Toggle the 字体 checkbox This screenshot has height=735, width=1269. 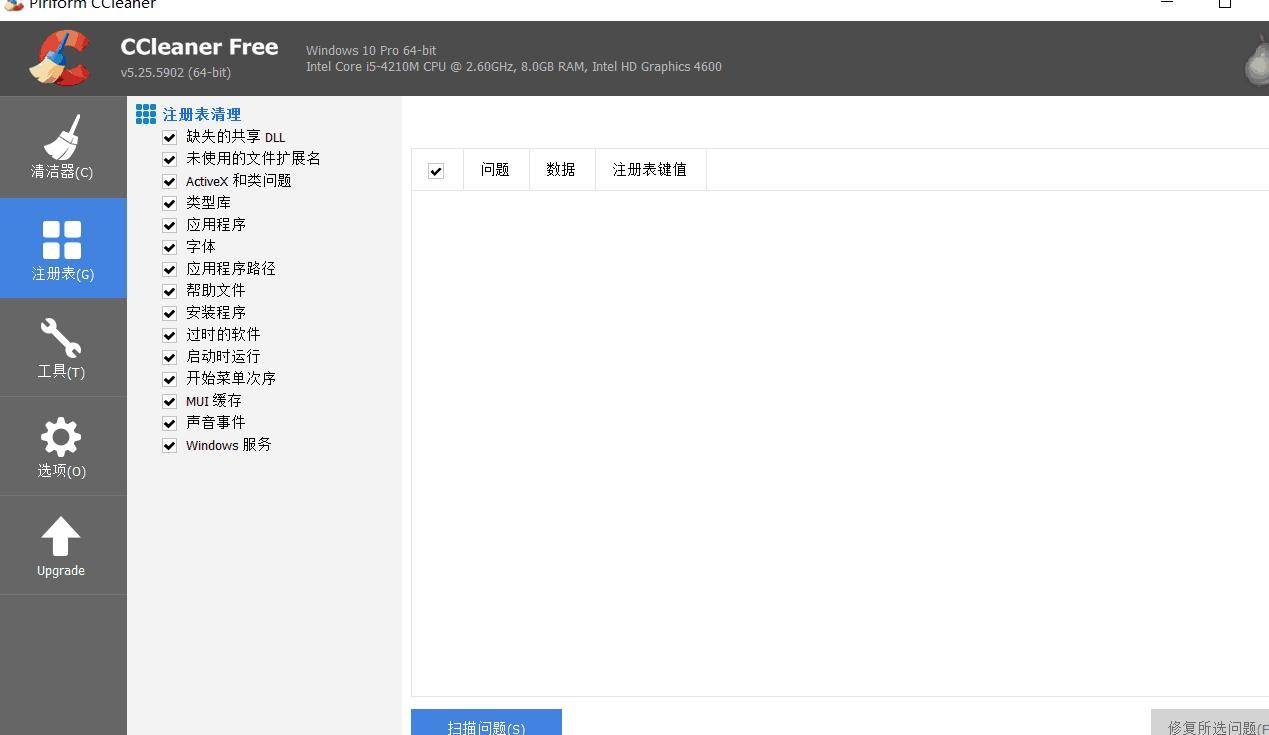pyautogui.click(x=170, y=247)
